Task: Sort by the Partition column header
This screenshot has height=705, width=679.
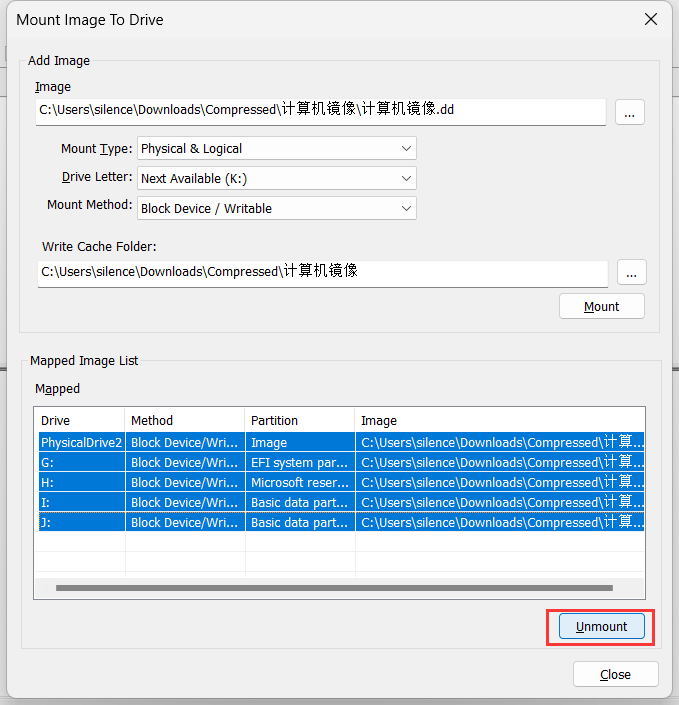Action: 300,420
